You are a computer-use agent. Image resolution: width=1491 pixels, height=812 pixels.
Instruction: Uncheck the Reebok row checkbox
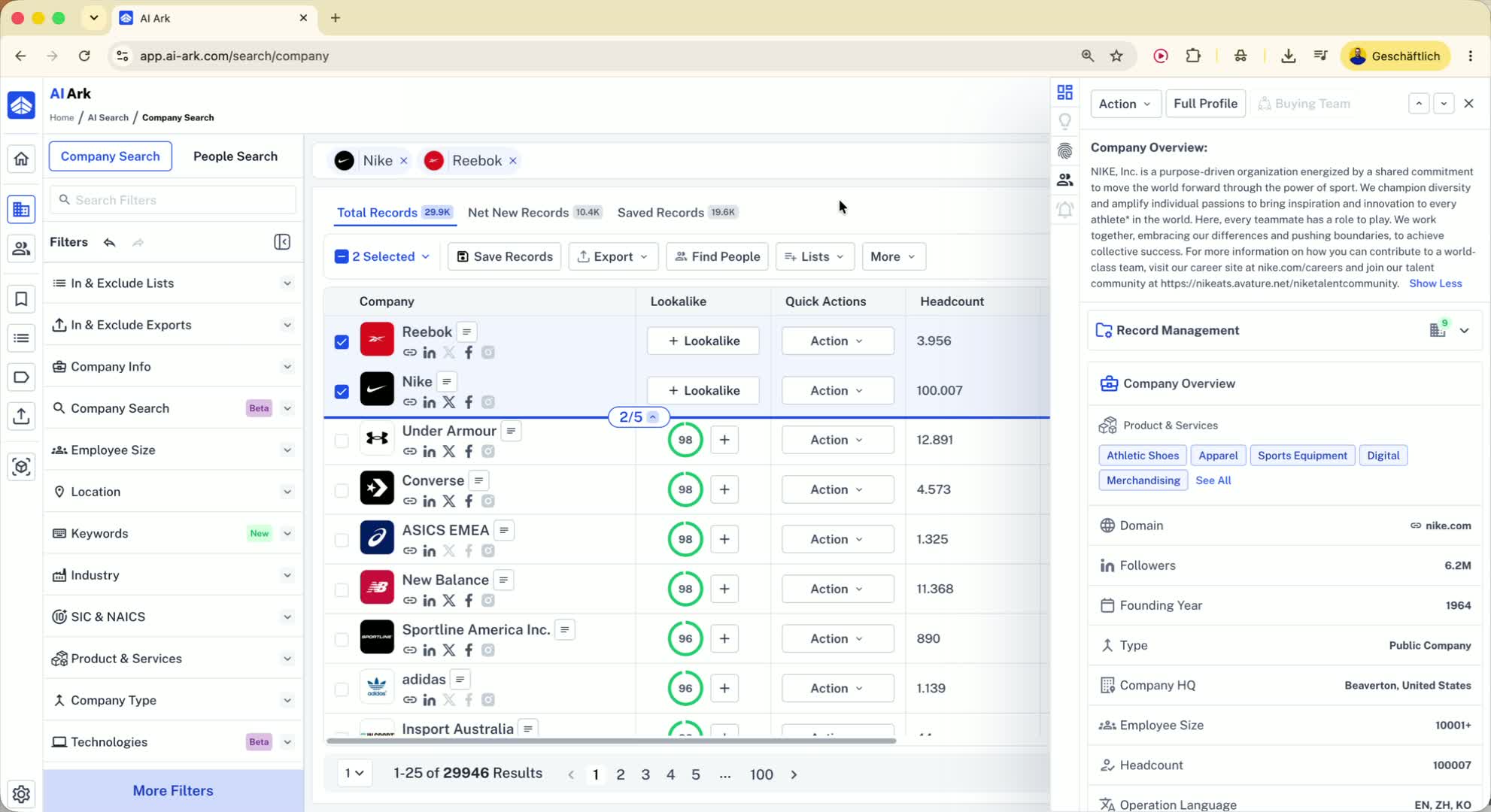342,341
